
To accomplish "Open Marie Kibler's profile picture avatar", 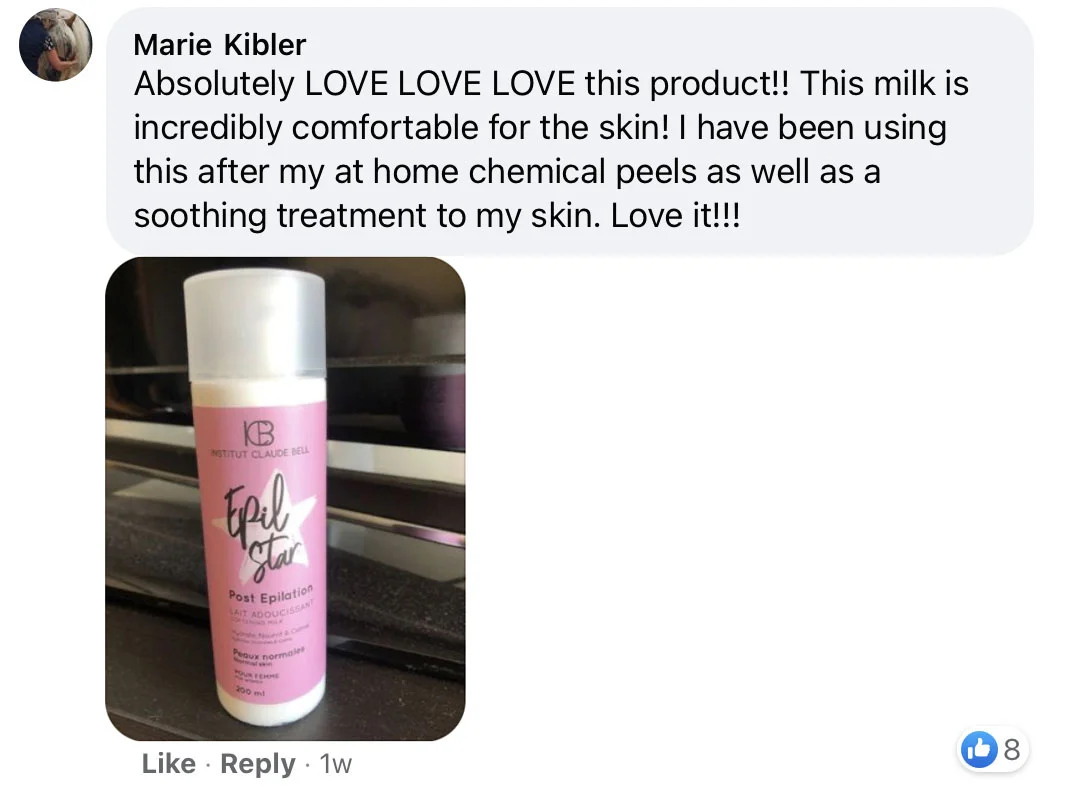I will 56,45.
